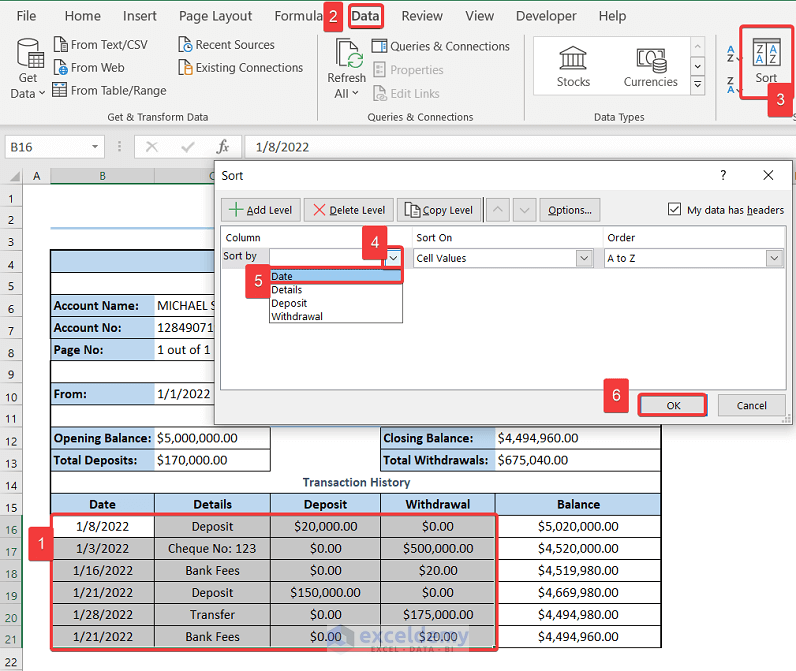Image resolution: width=796 pixels, height=671 pixels.
Task: Select the Stocks data type
Action: click(573, 66)
